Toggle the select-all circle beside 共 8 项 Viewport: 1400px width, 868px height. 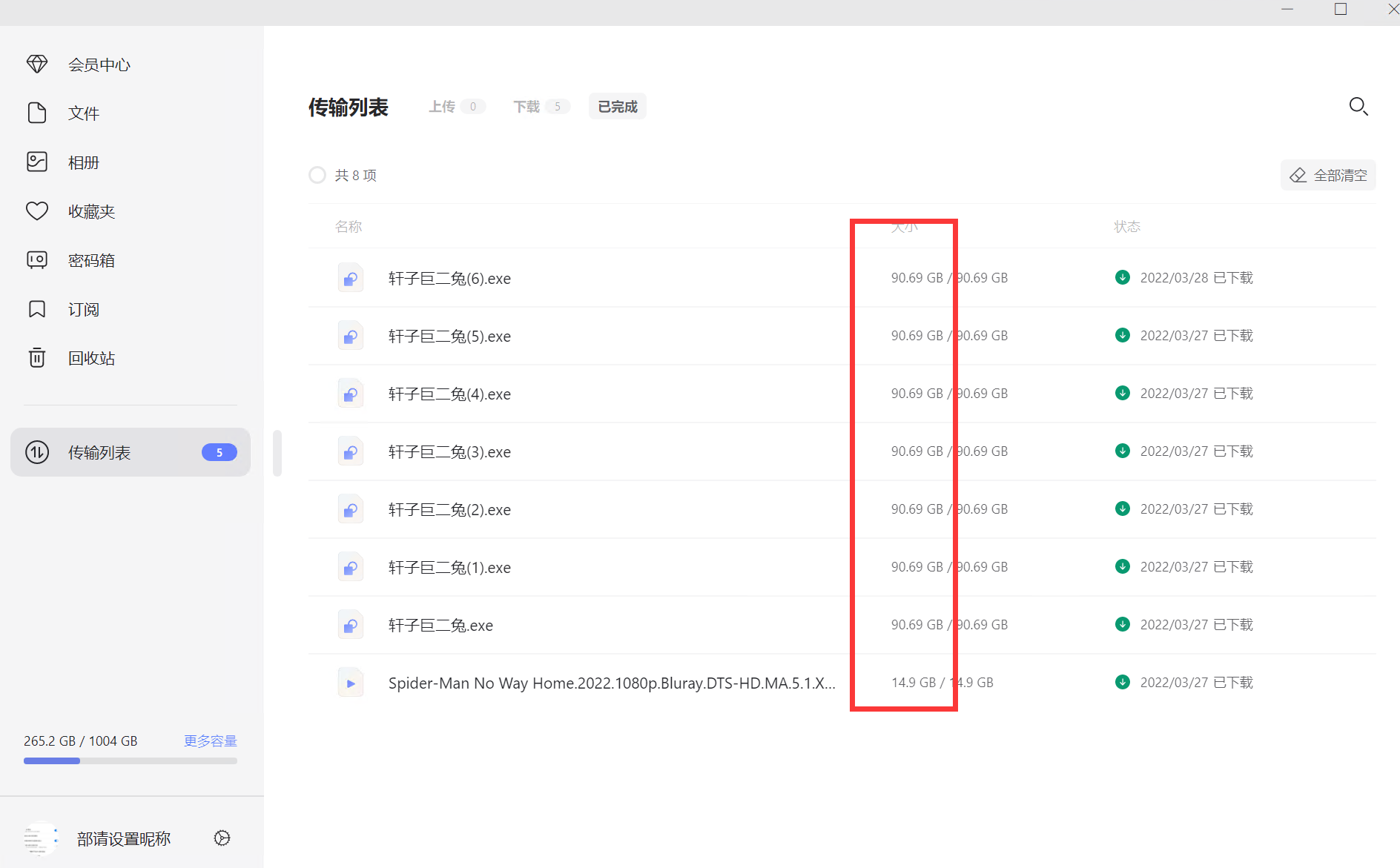click(317, 175)
